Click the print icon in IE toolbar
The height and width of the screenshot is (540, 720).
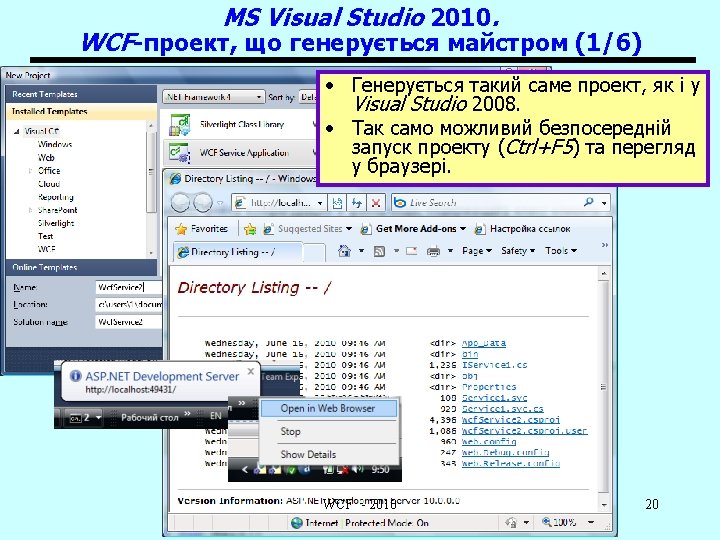pos(433,251)
